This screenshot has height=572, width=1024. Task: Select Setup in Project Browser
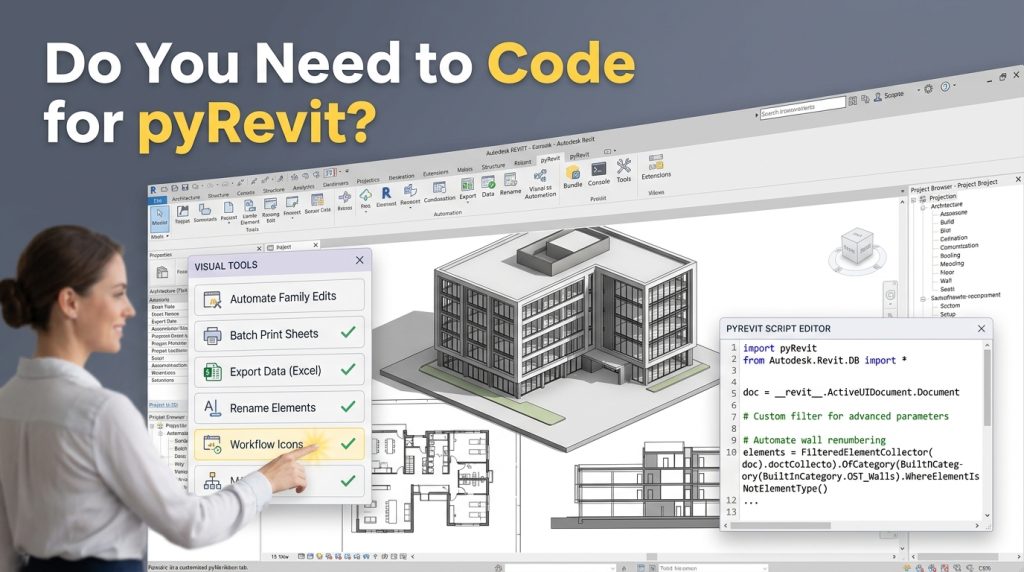click(x=948, y=314)
